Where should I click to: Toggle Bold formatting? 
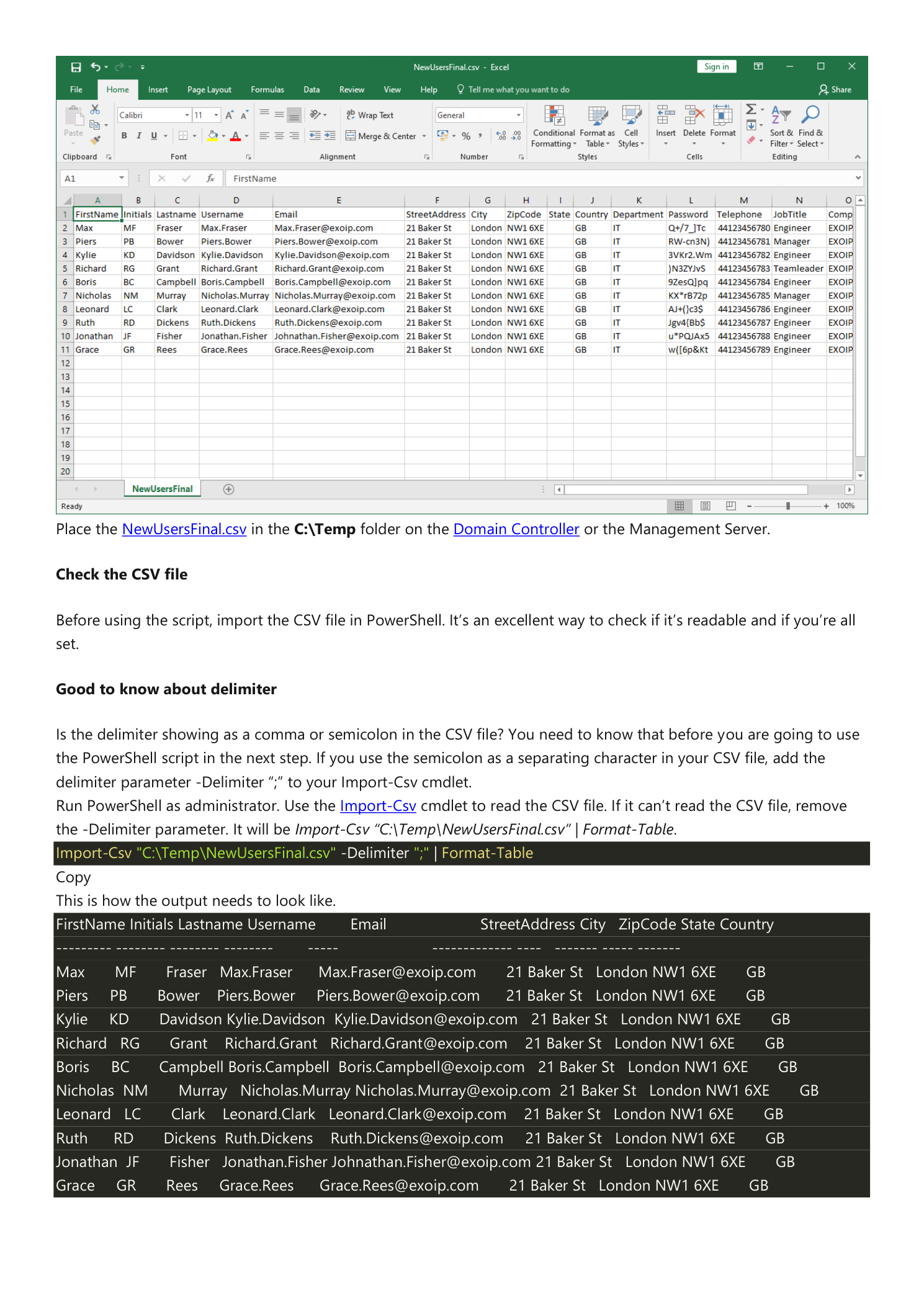[124, 136]
